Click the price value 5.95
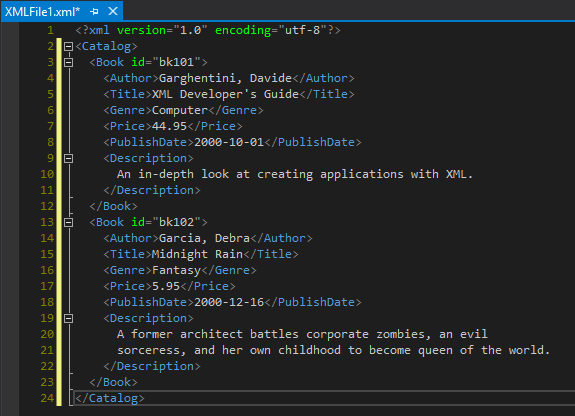This screenshot has width=575, height=416. [x=166, y=286]
